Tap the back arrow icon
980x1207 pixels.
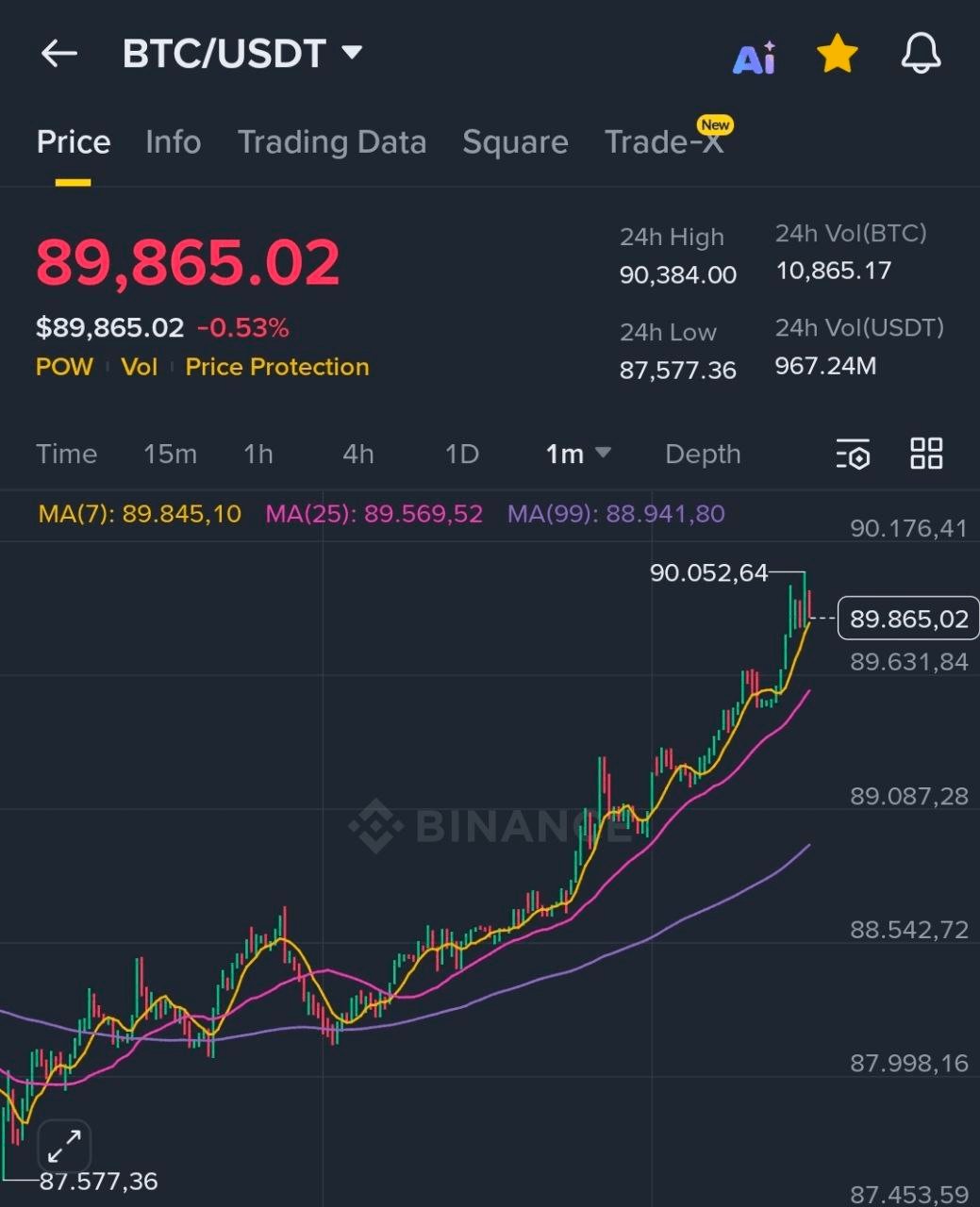tap(58, 54)
